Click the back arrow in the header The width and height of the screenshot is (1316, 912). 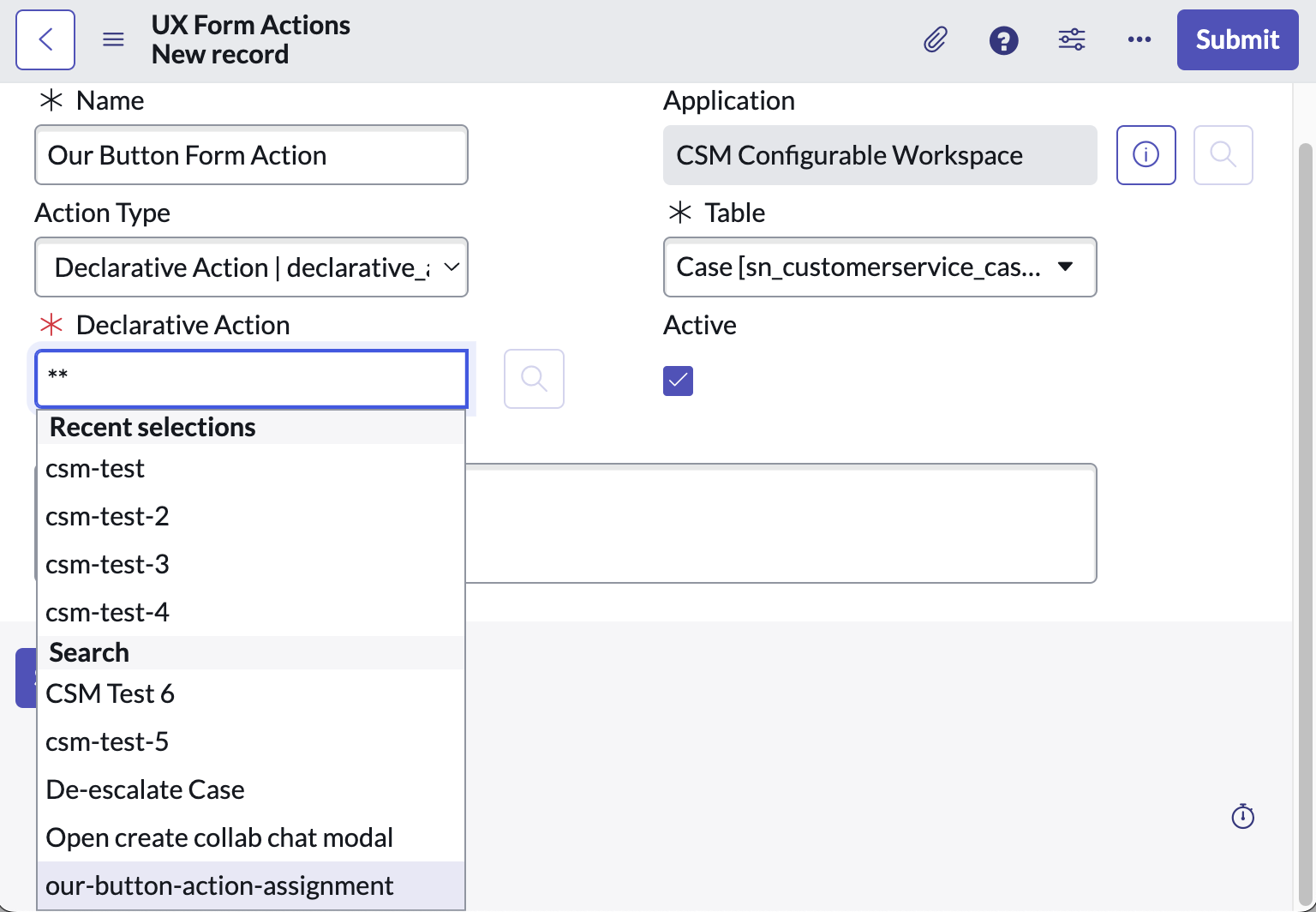[45, 39]
